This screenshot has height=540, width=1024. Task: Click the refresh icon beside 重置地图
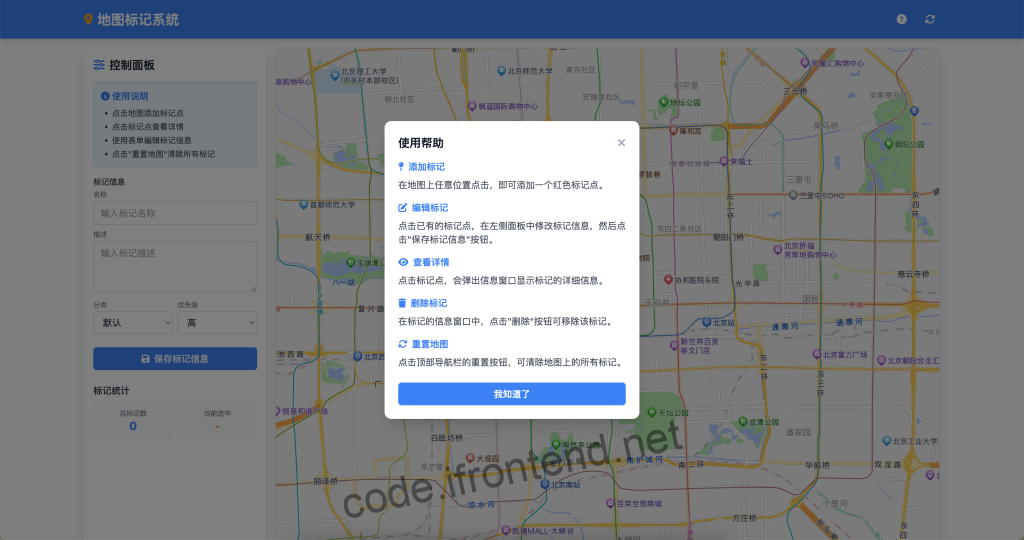click(x=402, y=344)
